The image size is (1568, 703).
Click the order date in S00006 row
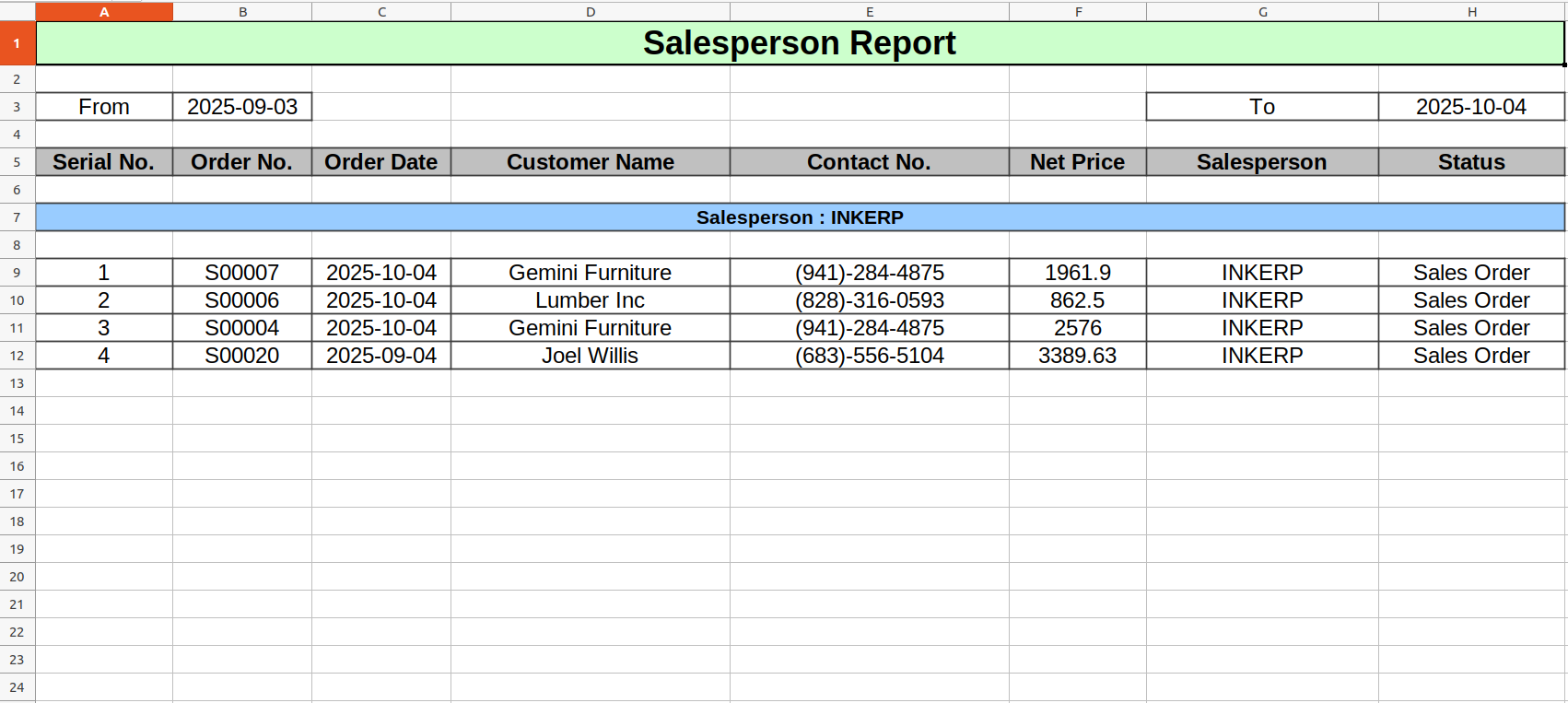pyautogui.click(x=381, y=300)
